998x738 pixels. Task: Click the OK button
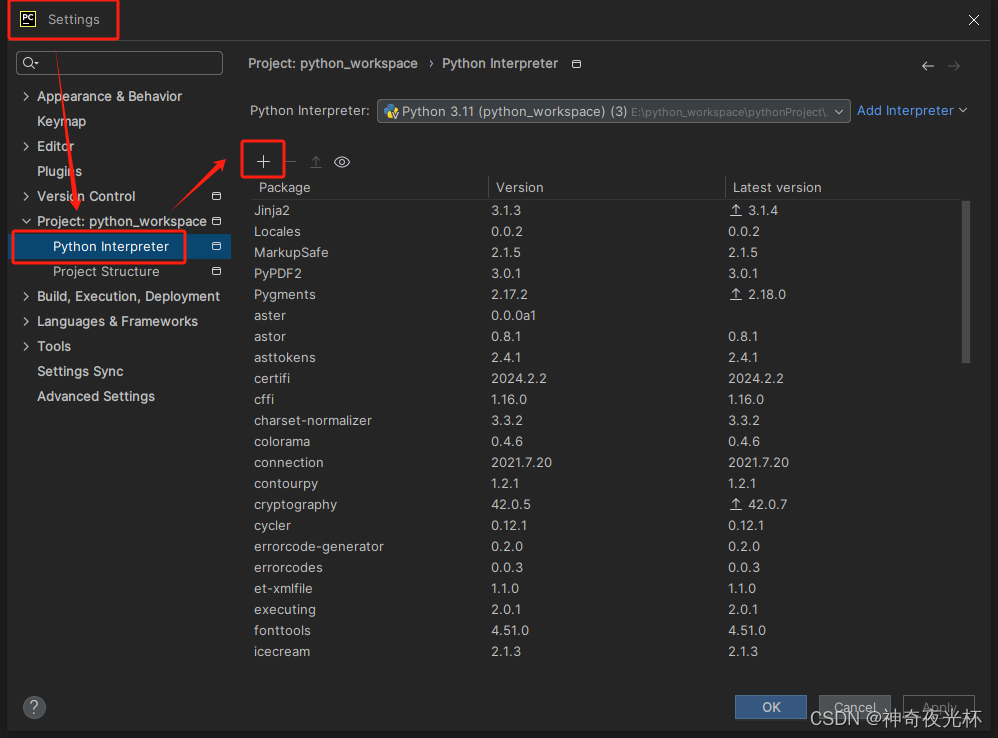click(x=771, y=707)
